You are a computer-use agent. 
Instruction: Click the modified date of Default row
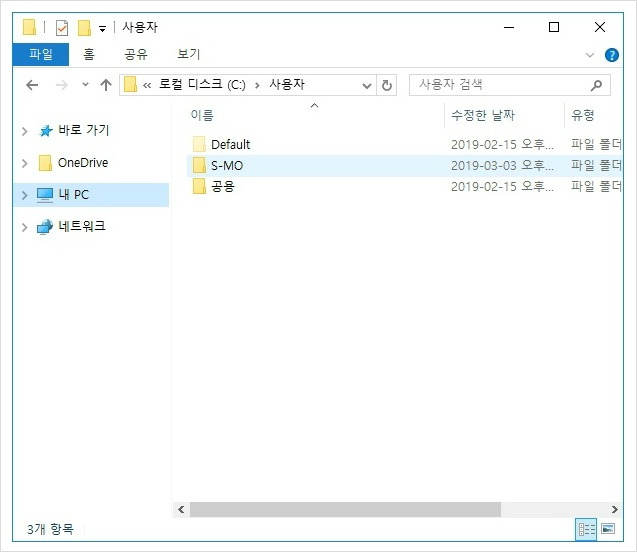pyautogui.click(x=502, y=145)
